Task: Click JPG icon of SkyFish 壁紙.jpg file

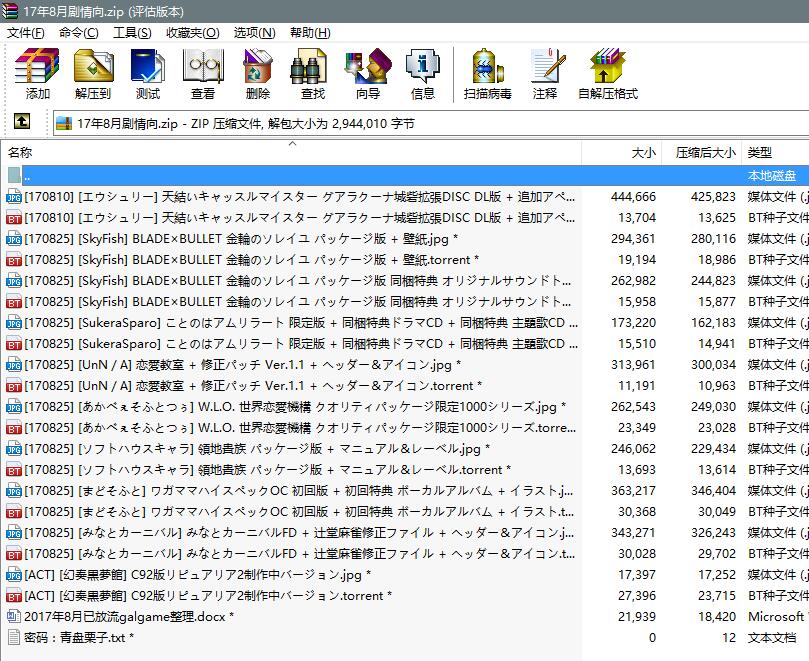Action: (x=14, y=239)
